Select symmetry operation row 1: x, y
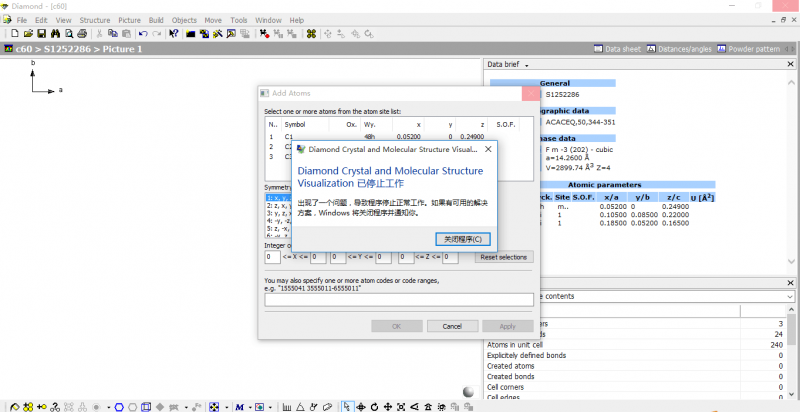 [279, 198]
